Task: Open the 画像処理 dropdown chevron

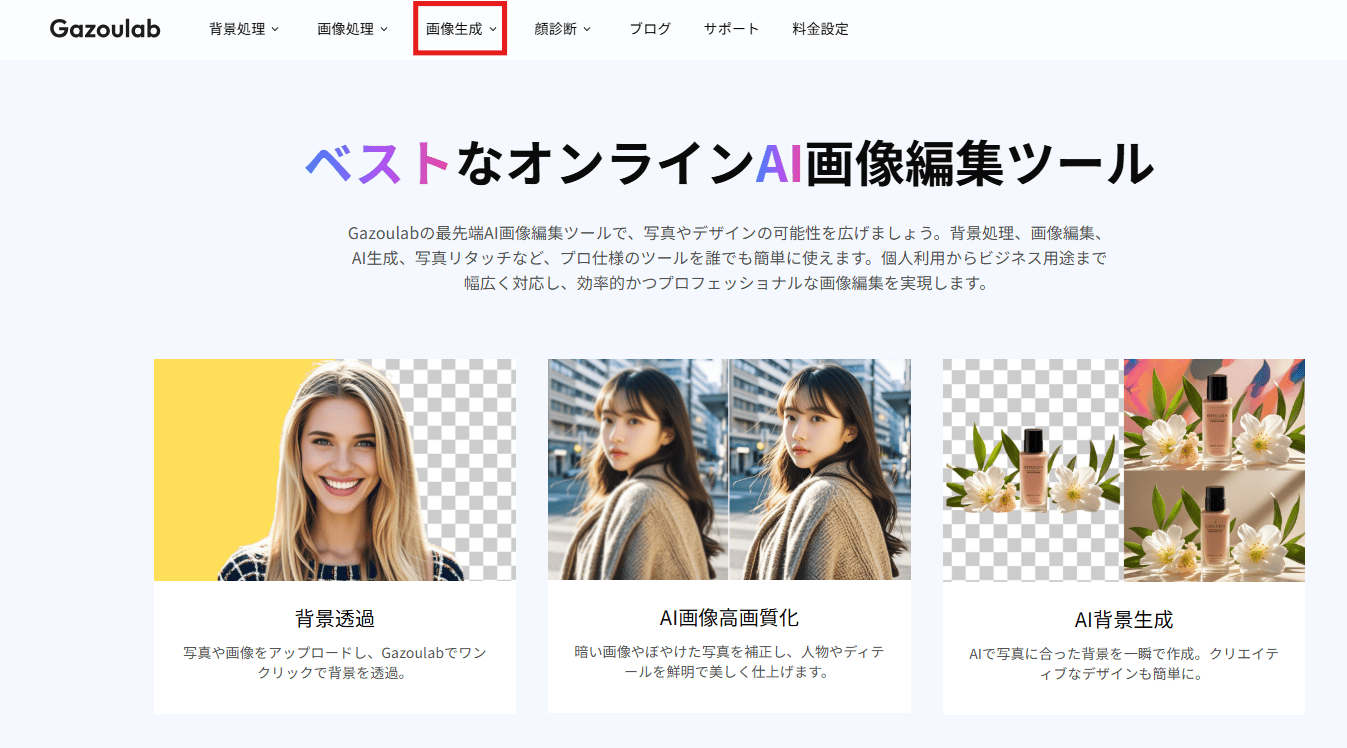Action: pos(386,29)
